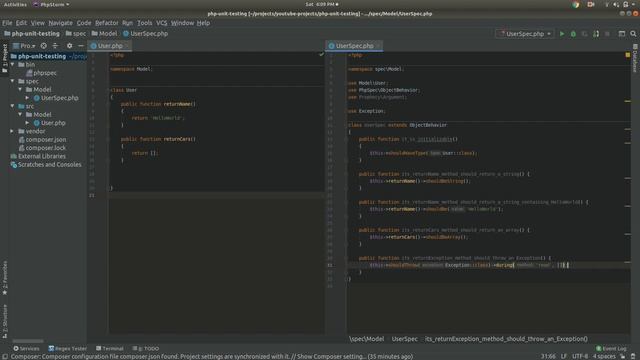Open the Refactor menu
This screenshot has width=640, height=360.
coord(107,23)
